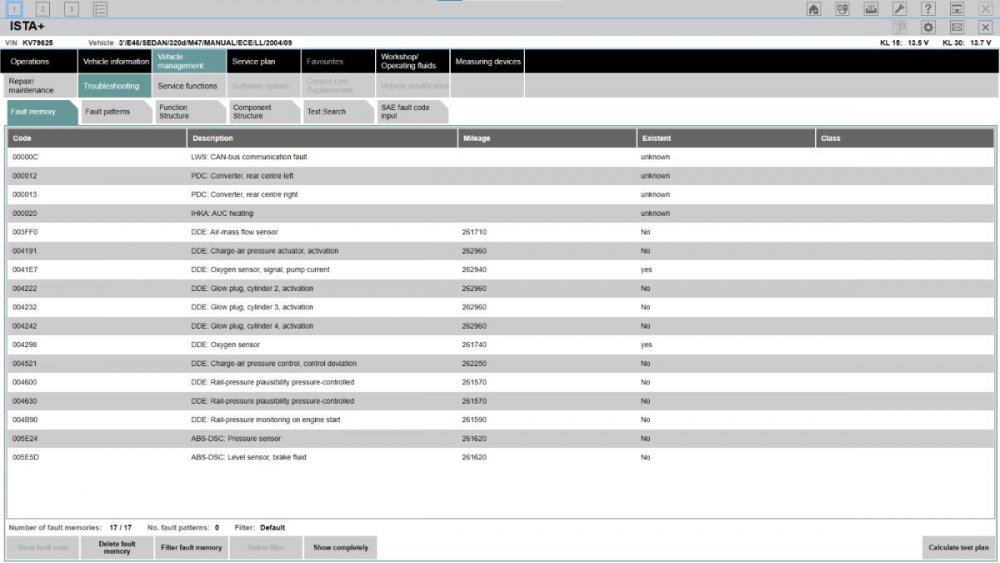Switch to the Text Search tab
The height and width of the screenshot is (563, 1000).
338,112
